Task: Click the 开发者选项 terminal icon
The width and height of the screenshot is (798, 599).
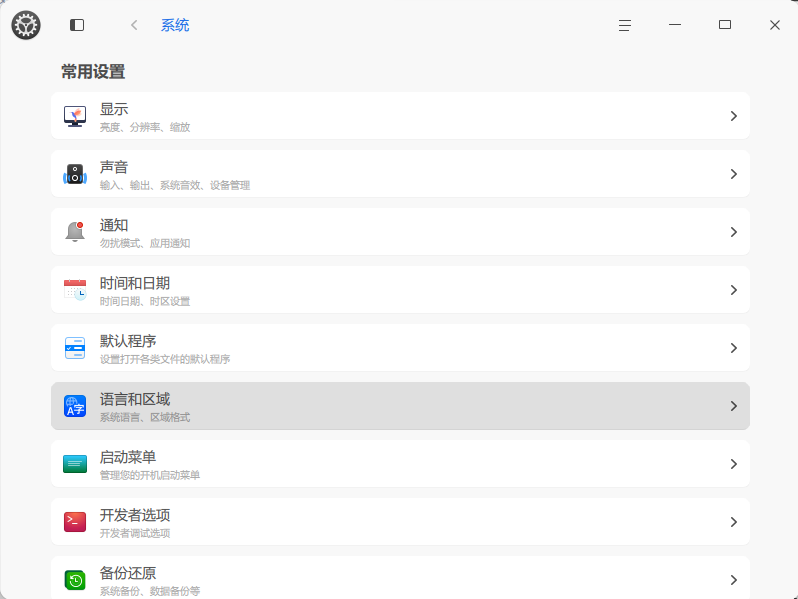Action: click(75, 522)
